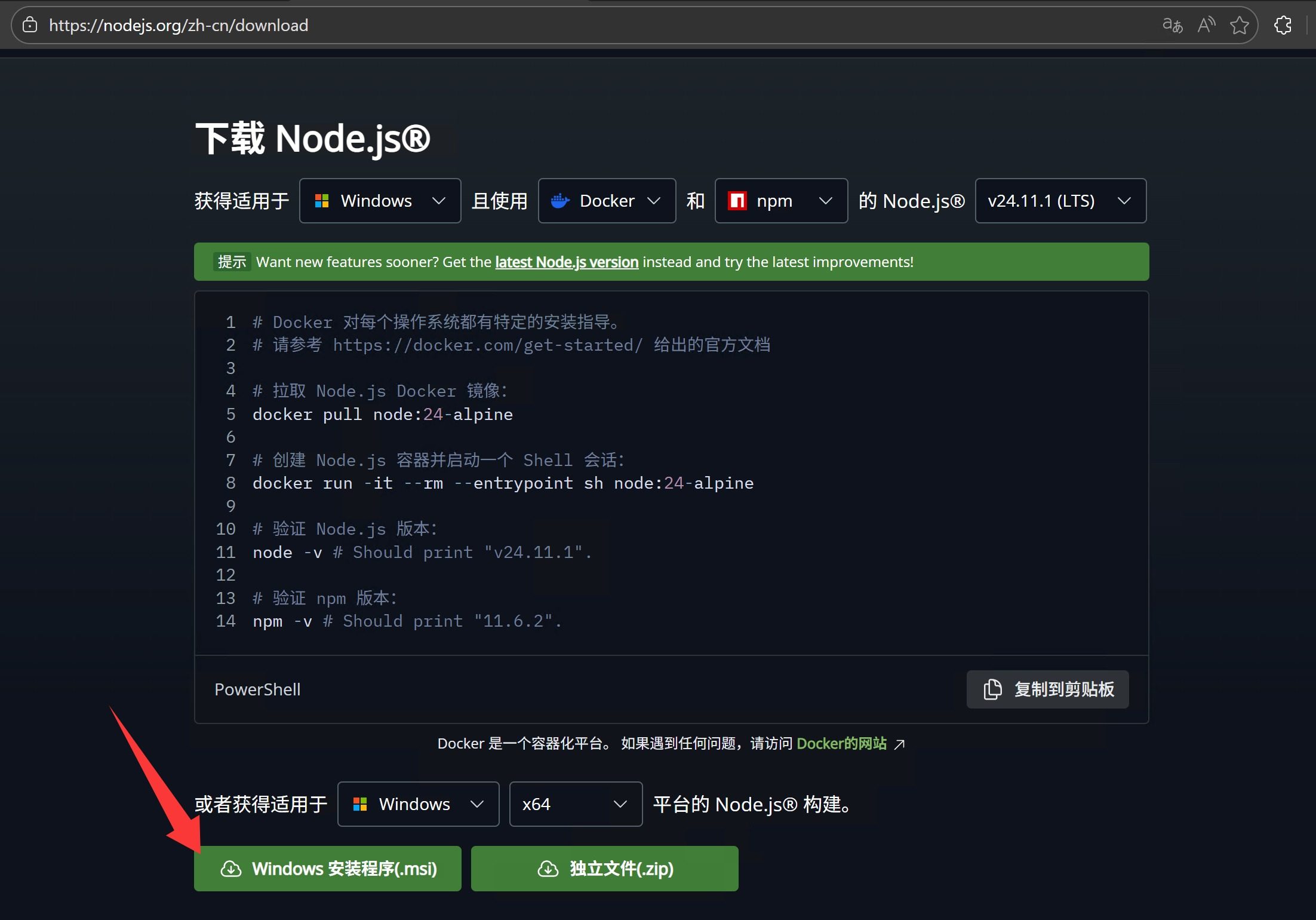Click cloud download icon on zip button
The width and height of the screenshot is (1316, 920).
click(548, 869)
